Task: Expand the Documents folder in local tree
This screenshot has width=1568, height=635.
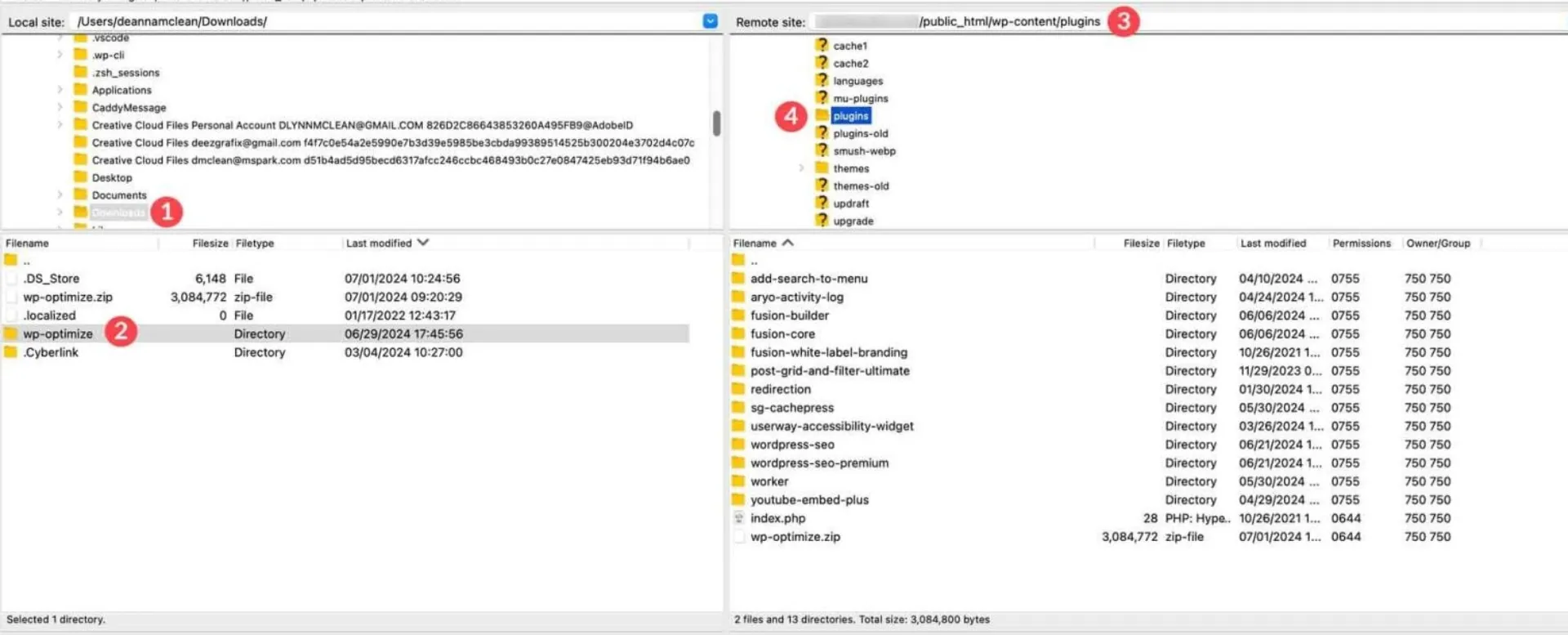Action: 60,195
